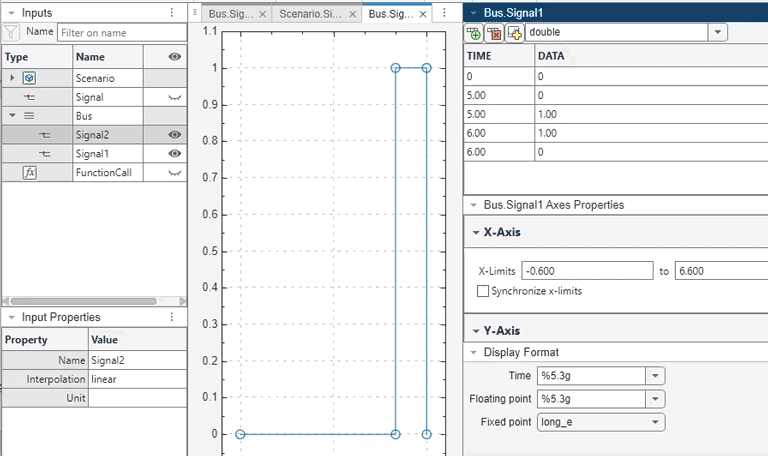Open the Input Properties three-dot menu
The width and height of the screenshot is (768, 456).
click(x=172, y=317)
